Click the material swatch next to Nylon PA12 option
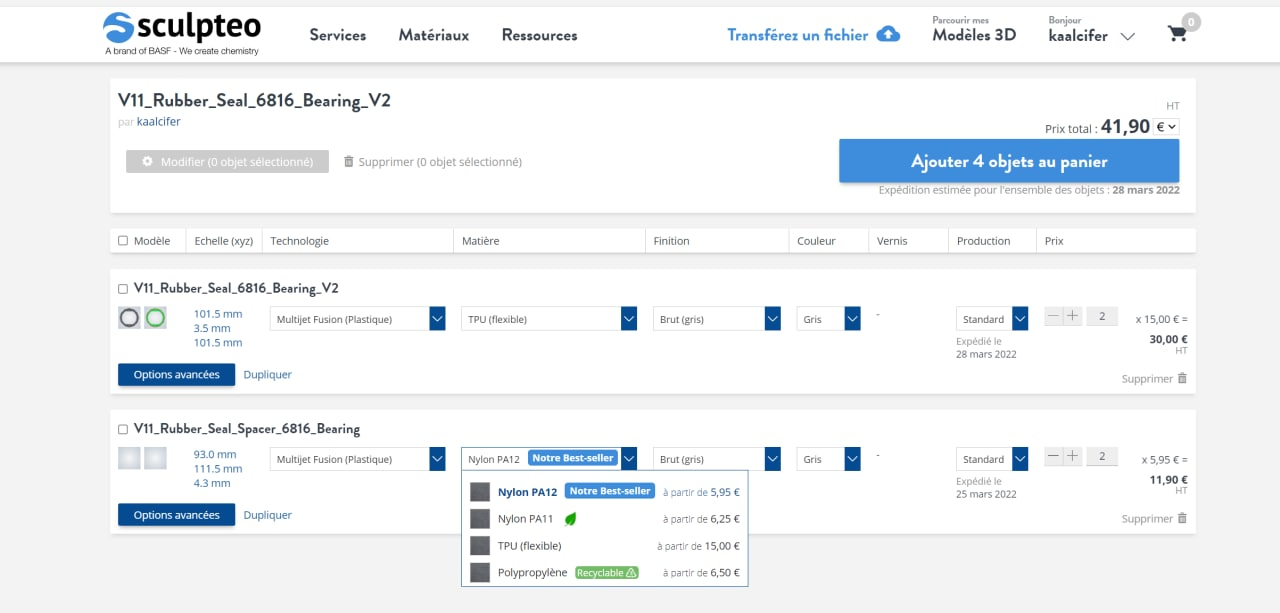Screen dimensions: 1280x613 480,492
